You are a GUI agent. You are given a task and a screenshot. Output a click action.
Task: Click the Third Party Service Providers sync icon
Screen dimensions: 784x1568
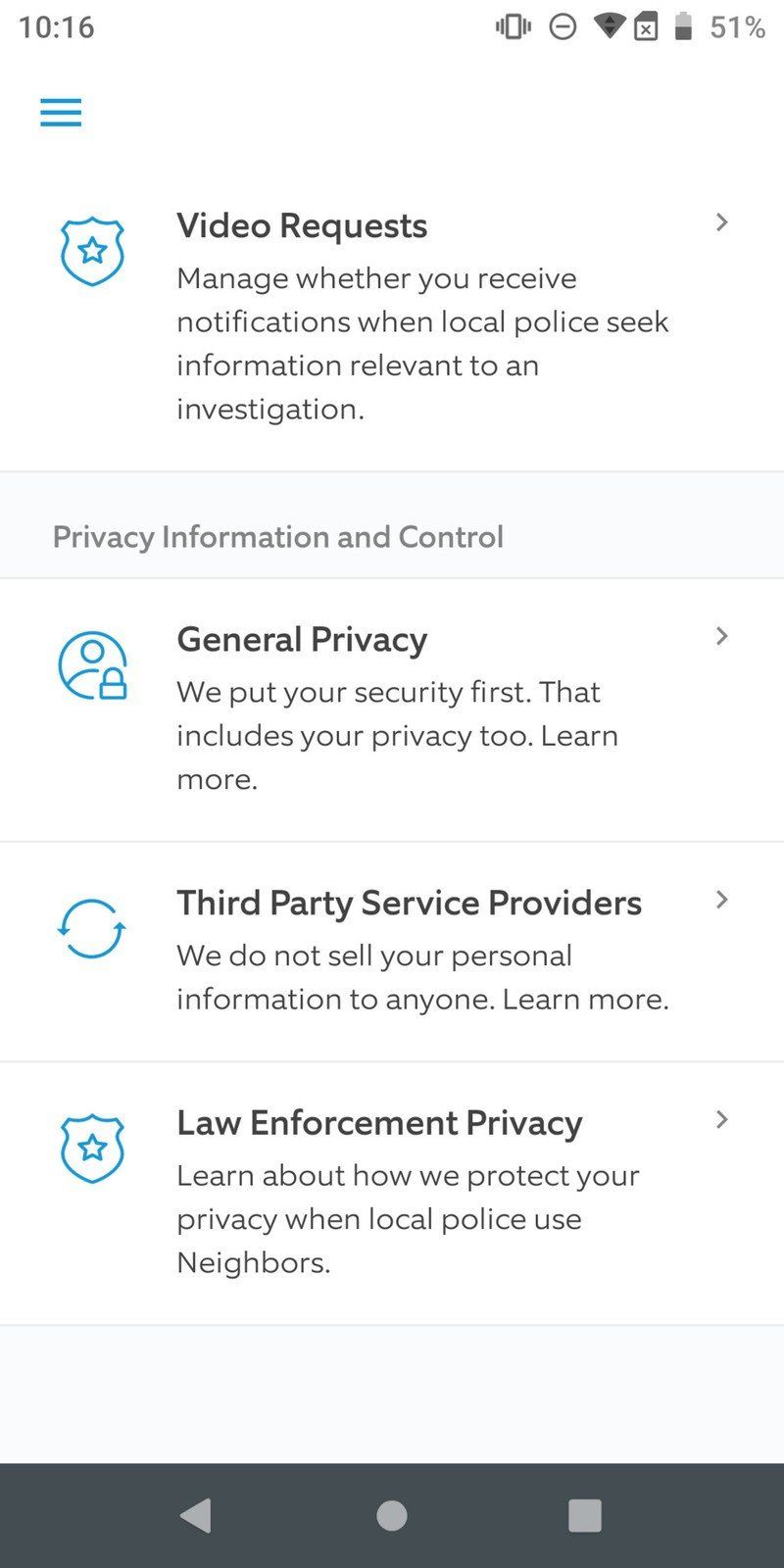pyautogui.click(x=91, y=928)
